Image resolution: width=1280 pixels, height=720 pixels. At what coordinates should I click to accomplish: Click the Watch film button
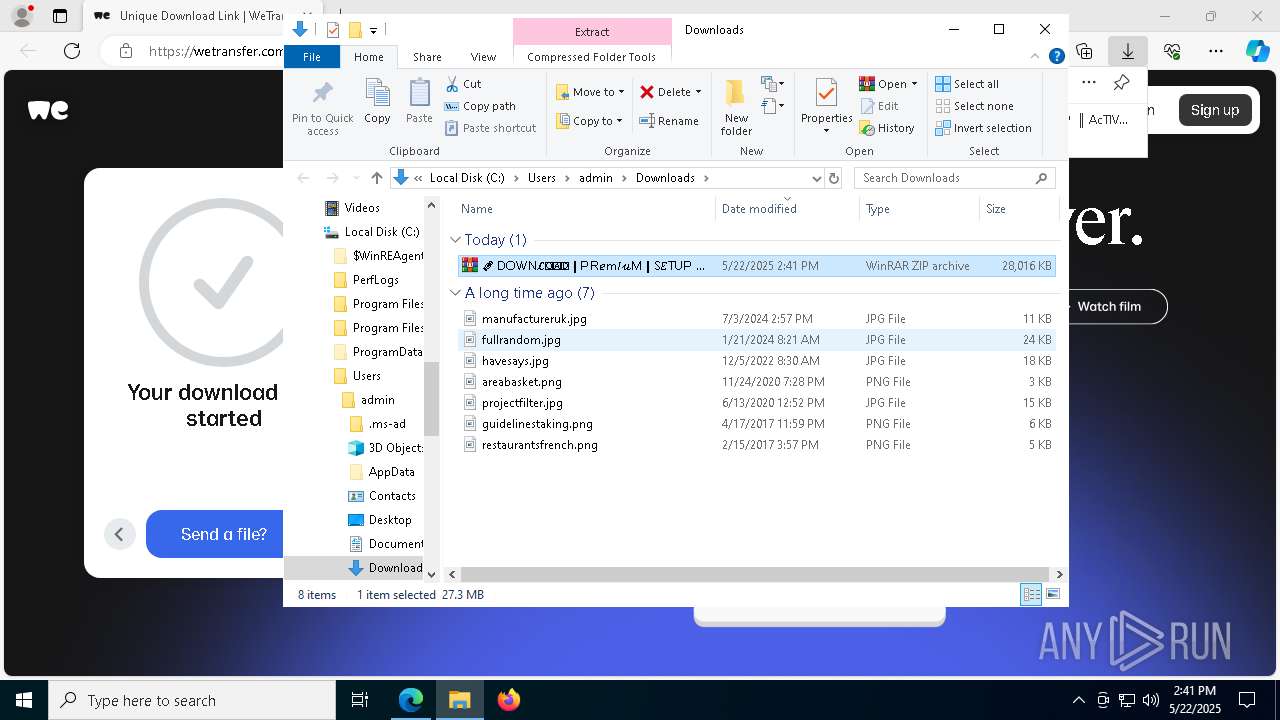click(x=1108, y=306)
